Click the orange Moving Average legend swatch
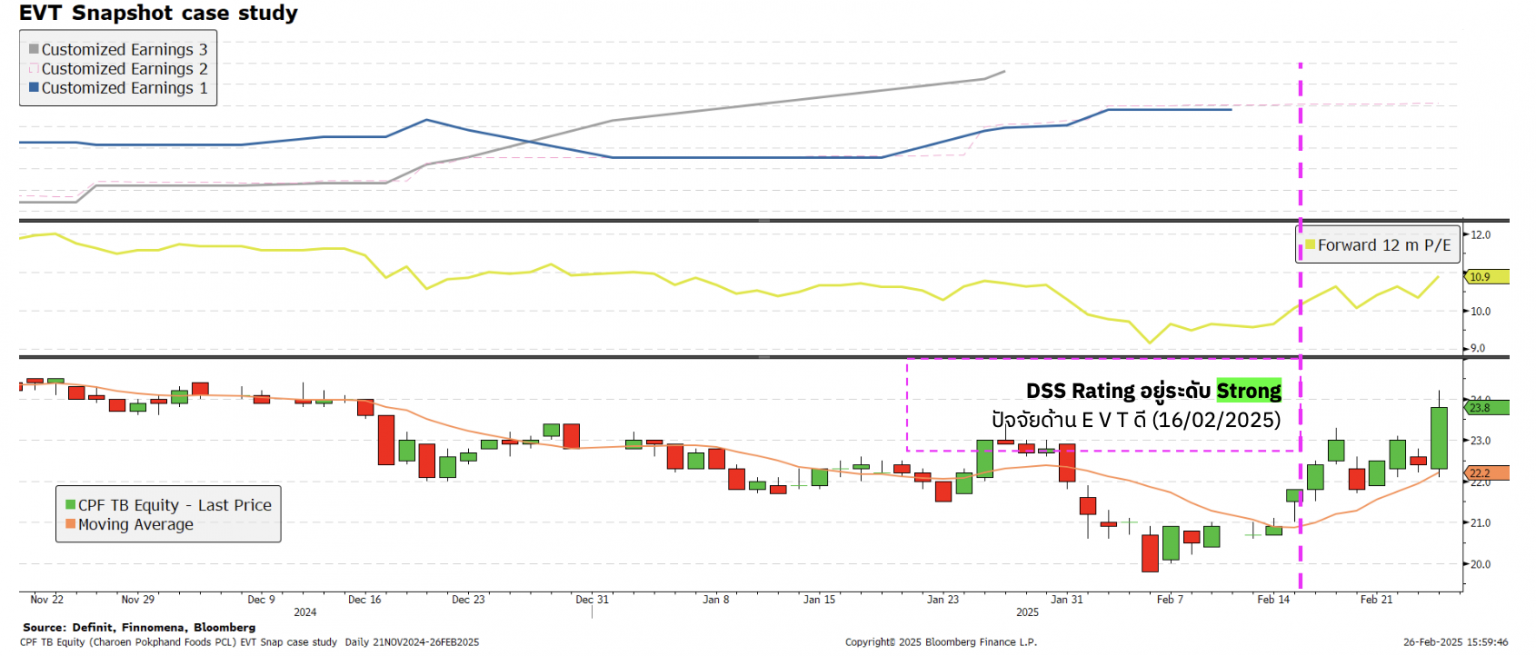Viewport: 1536px width, 656px height. (x=69, y=524)
